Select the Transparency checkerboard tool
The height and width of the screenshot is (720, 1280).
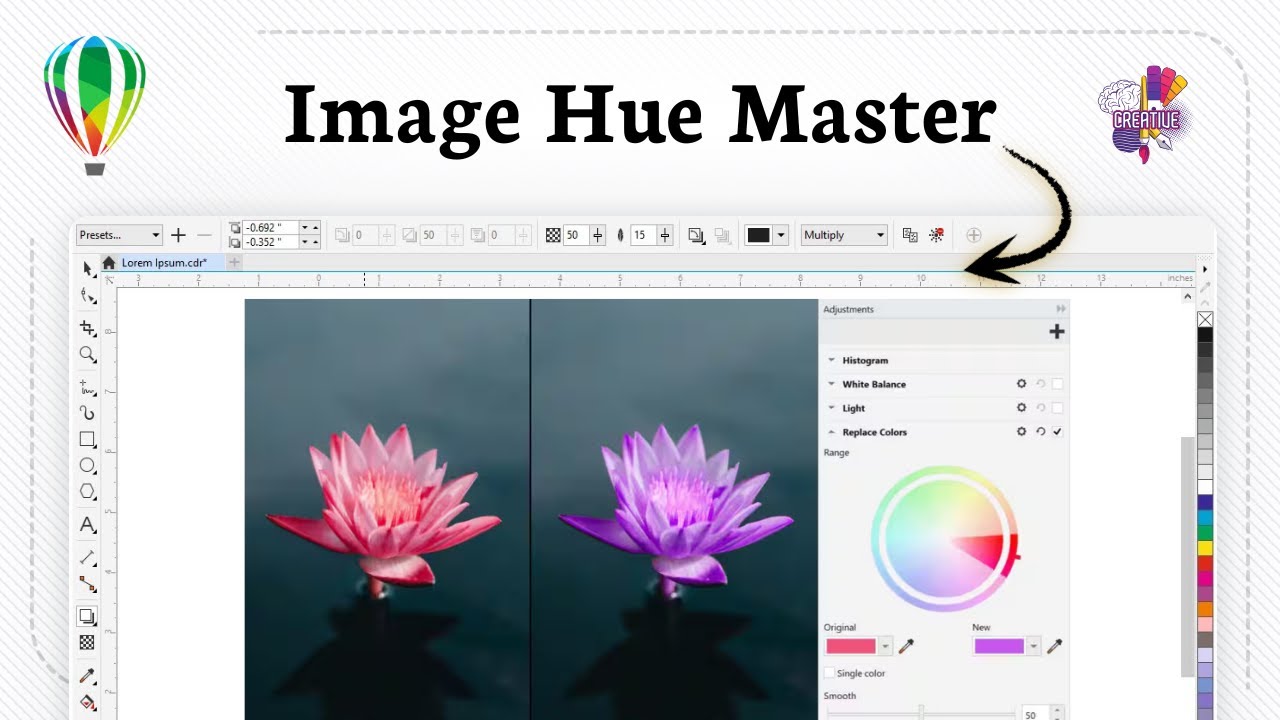point(88,643)
